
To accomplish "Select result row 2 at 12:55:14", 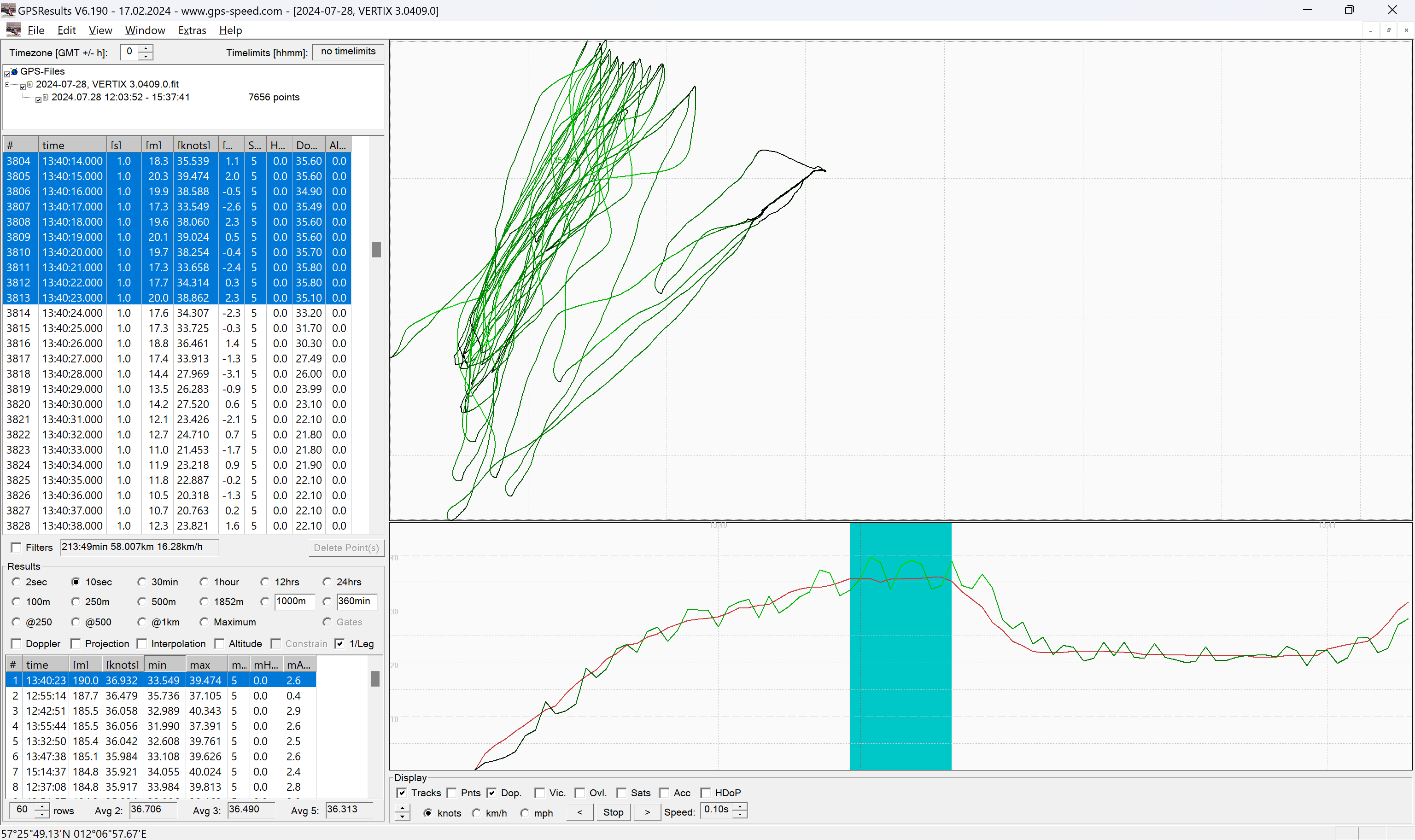I will tap(161, 696).
